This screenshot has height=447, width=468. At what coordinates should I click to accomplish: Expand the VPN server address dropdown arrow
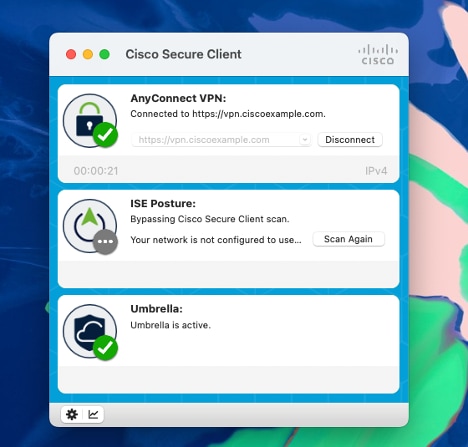(305, 140)
